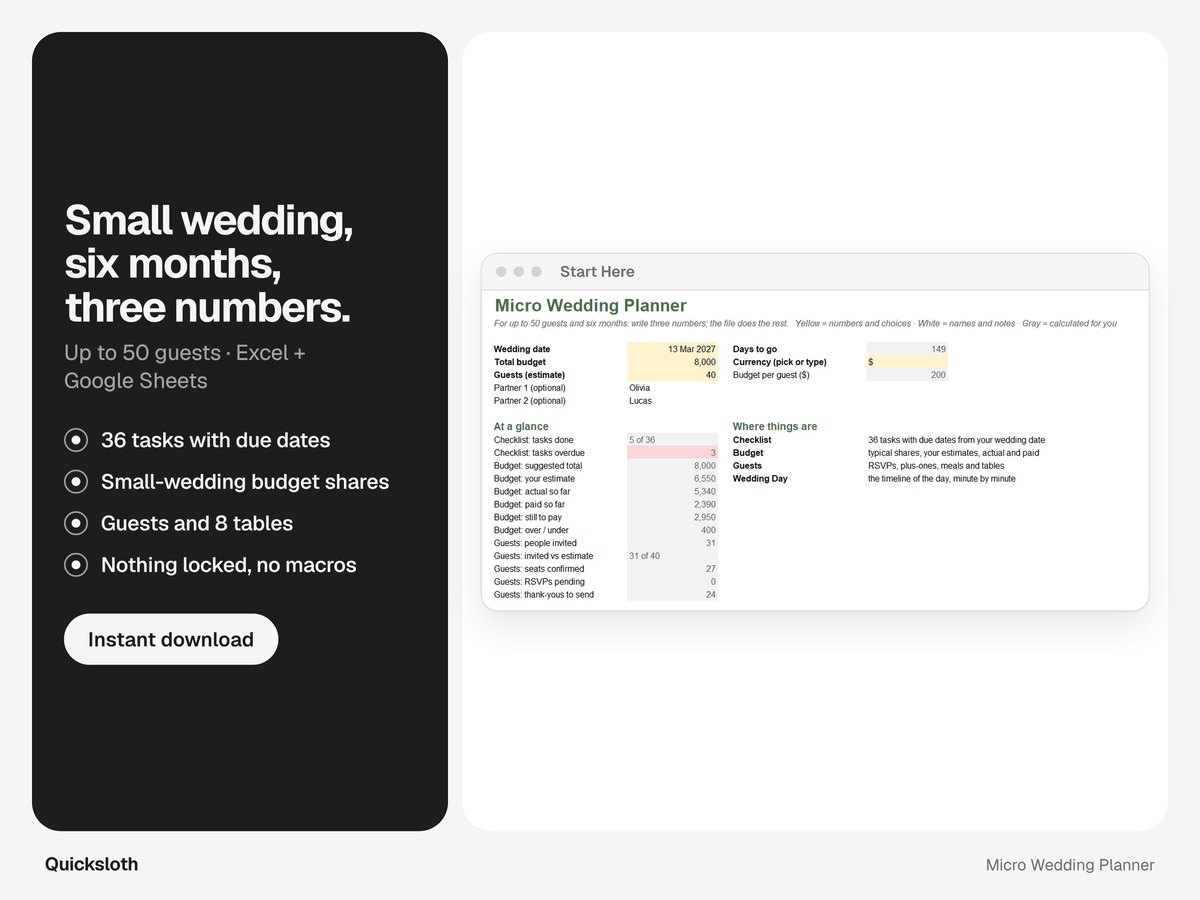This screenshot has width=1200, height=900.
Task: Click the Up to 50 guests subtitle
Action: point(185,367)
